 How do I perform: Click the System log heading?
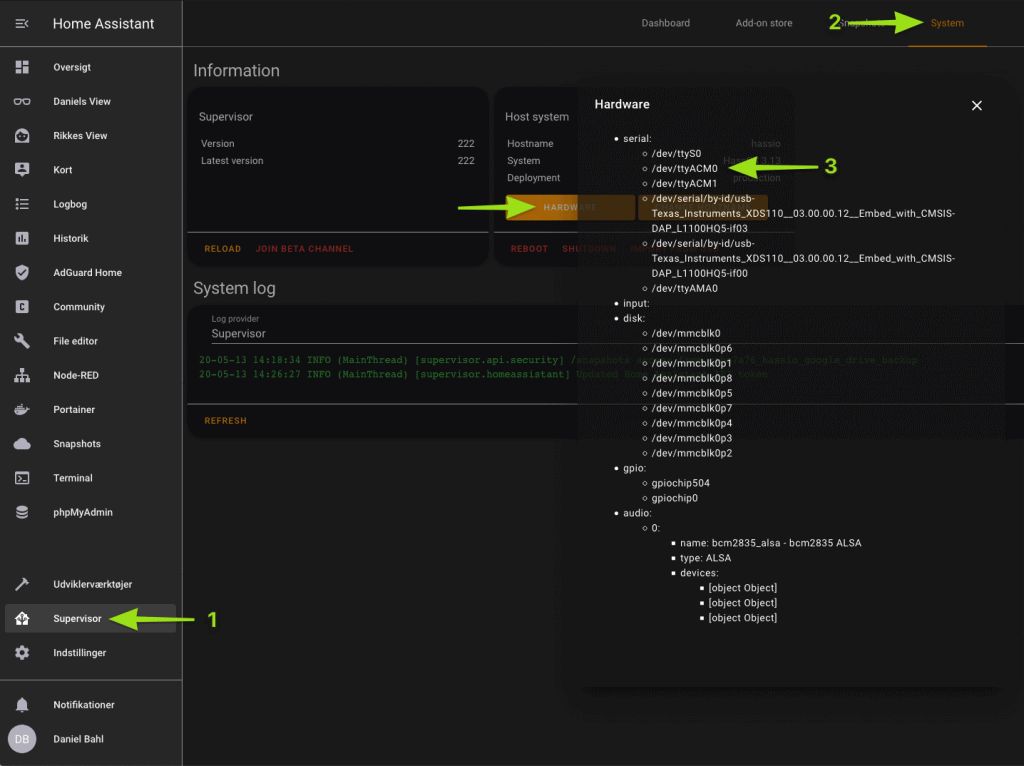(x=234, y=288)
